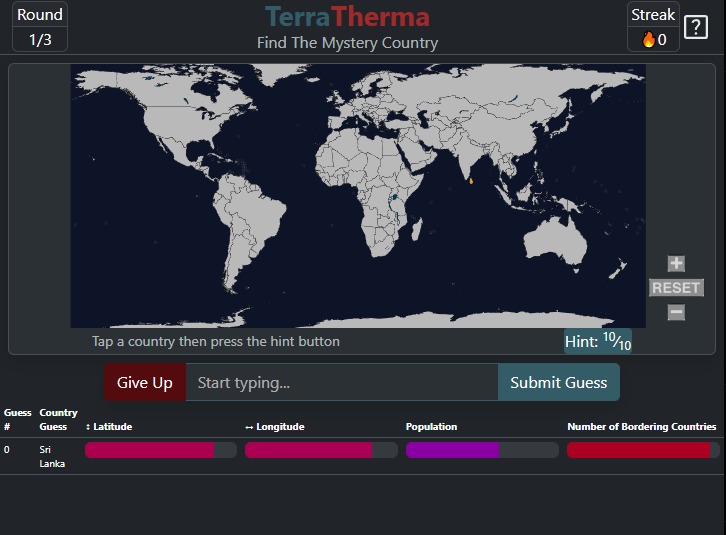Submit the guess
Image resolution: width=726 pixels, height=535 pixels.
(x=558, y=382)
